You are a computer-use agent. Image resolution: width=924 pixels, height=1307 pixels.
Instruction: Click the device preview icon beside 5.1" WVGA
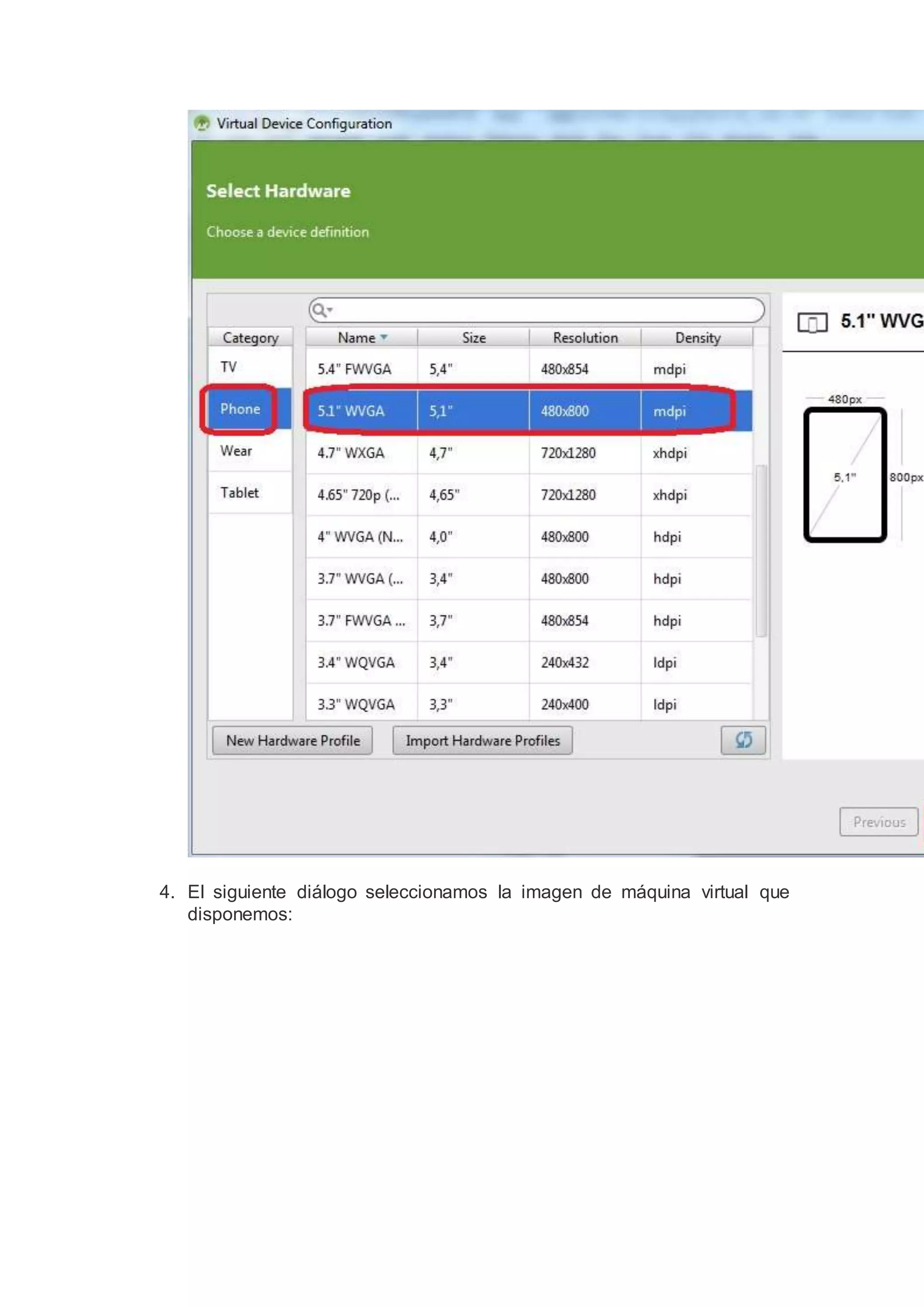pos(812,323)
